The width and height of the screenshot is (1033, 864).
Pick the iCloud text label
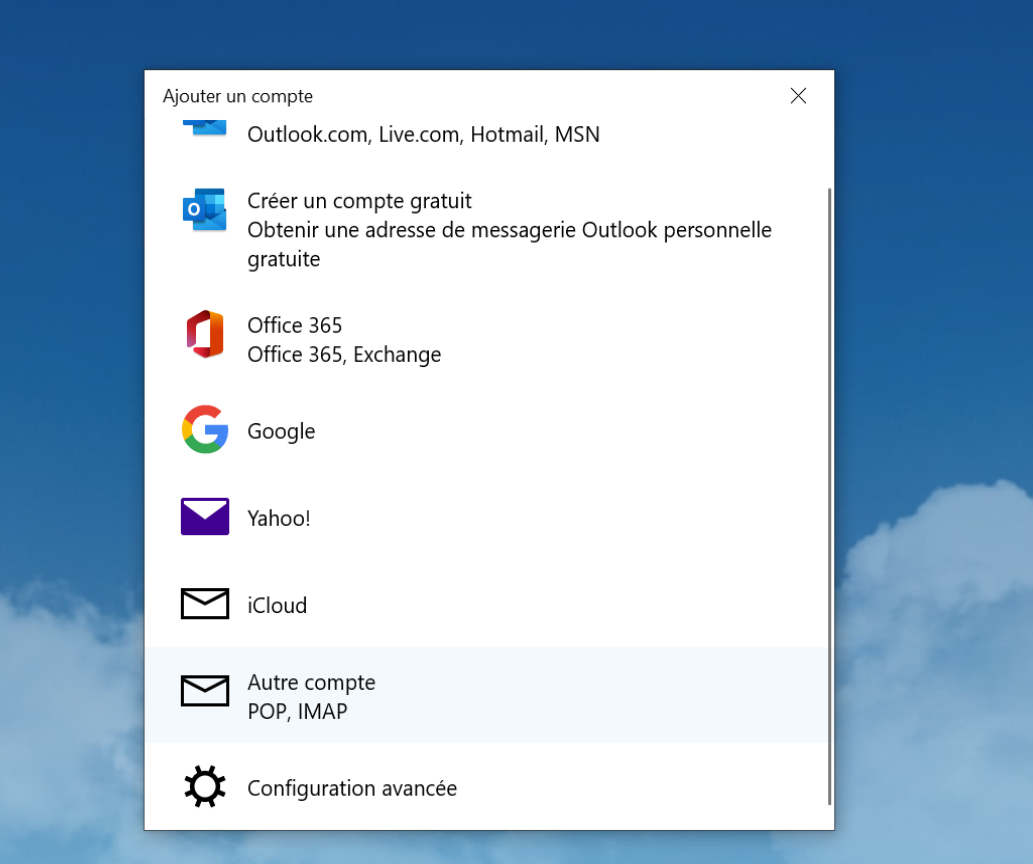click(277, 605)
